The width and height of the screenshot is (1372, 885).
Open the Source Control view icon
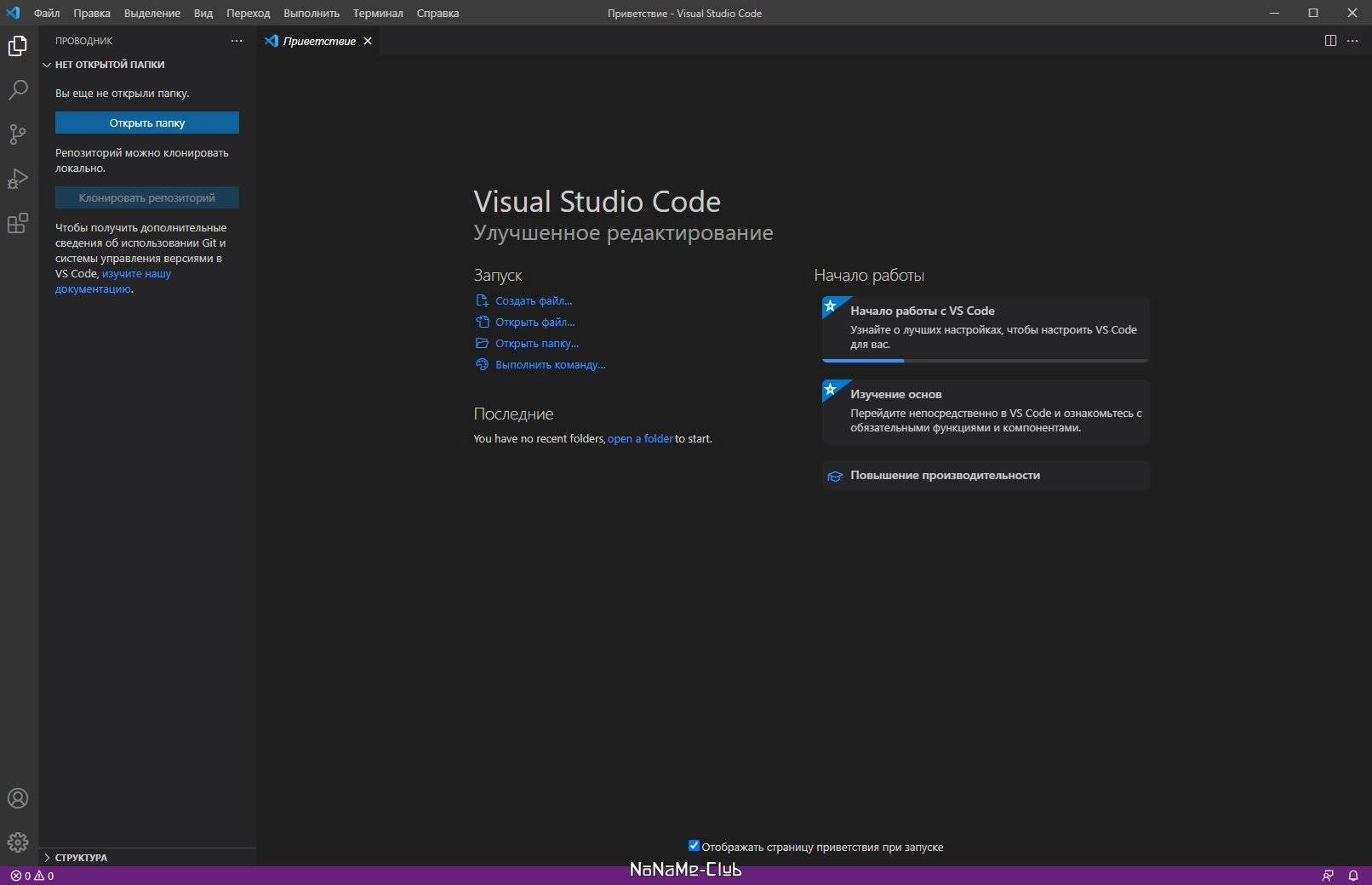(18, 134)
